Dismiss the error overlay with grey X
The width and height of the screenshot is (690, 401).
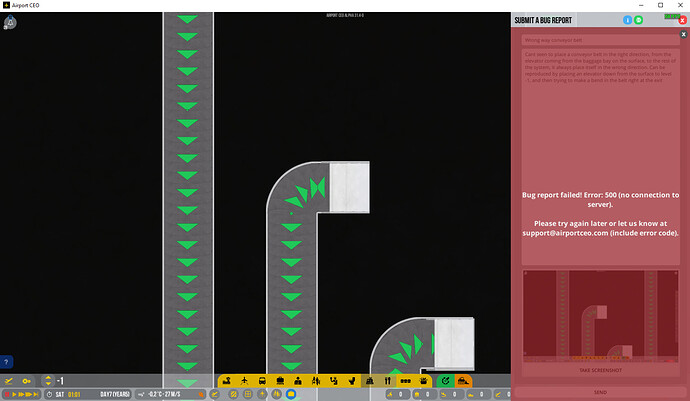[x=683, y=34]
